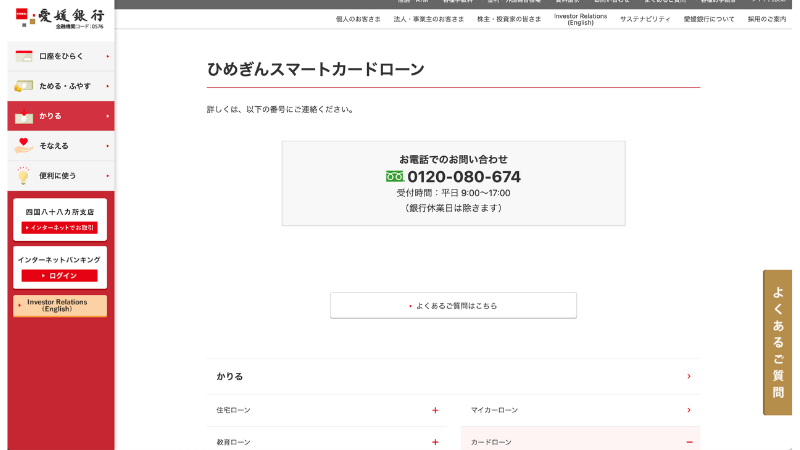Open 愛媛銀行について in top navigation
This screenshot has width=800, height=450.
[x=709, y=19]
